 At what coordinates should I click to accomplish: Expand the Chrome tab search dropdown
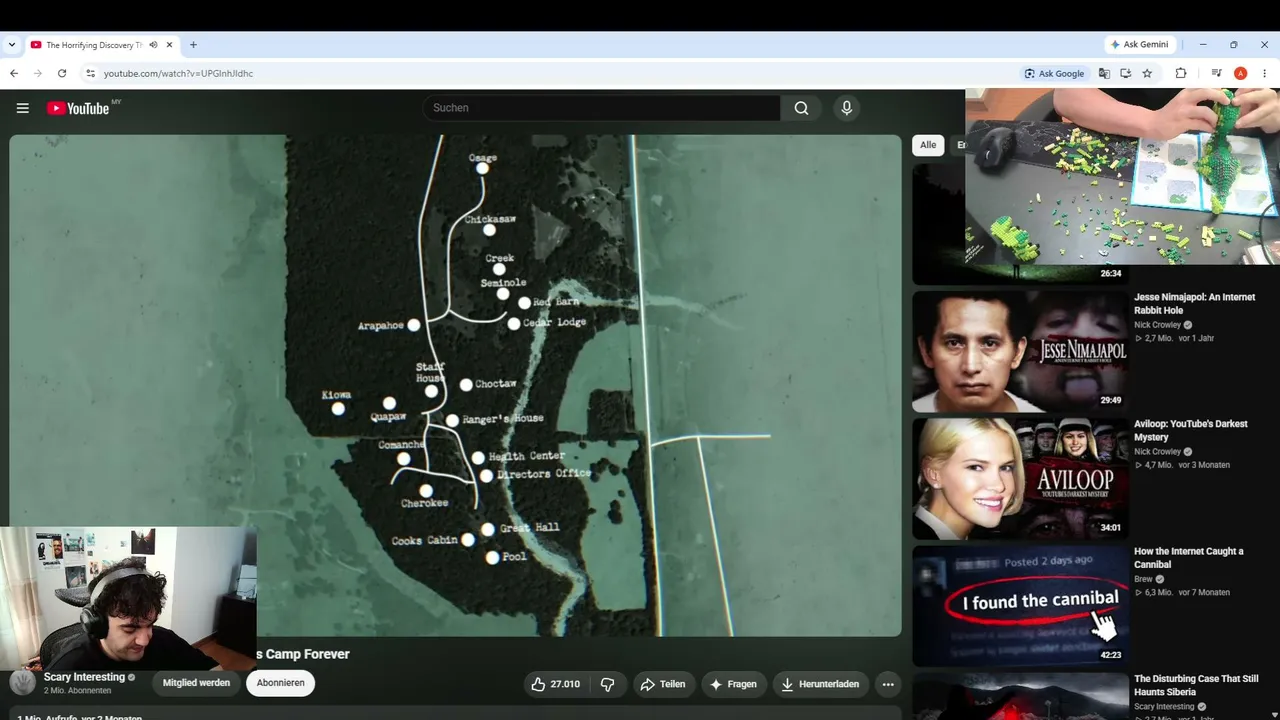click(12, 45)
